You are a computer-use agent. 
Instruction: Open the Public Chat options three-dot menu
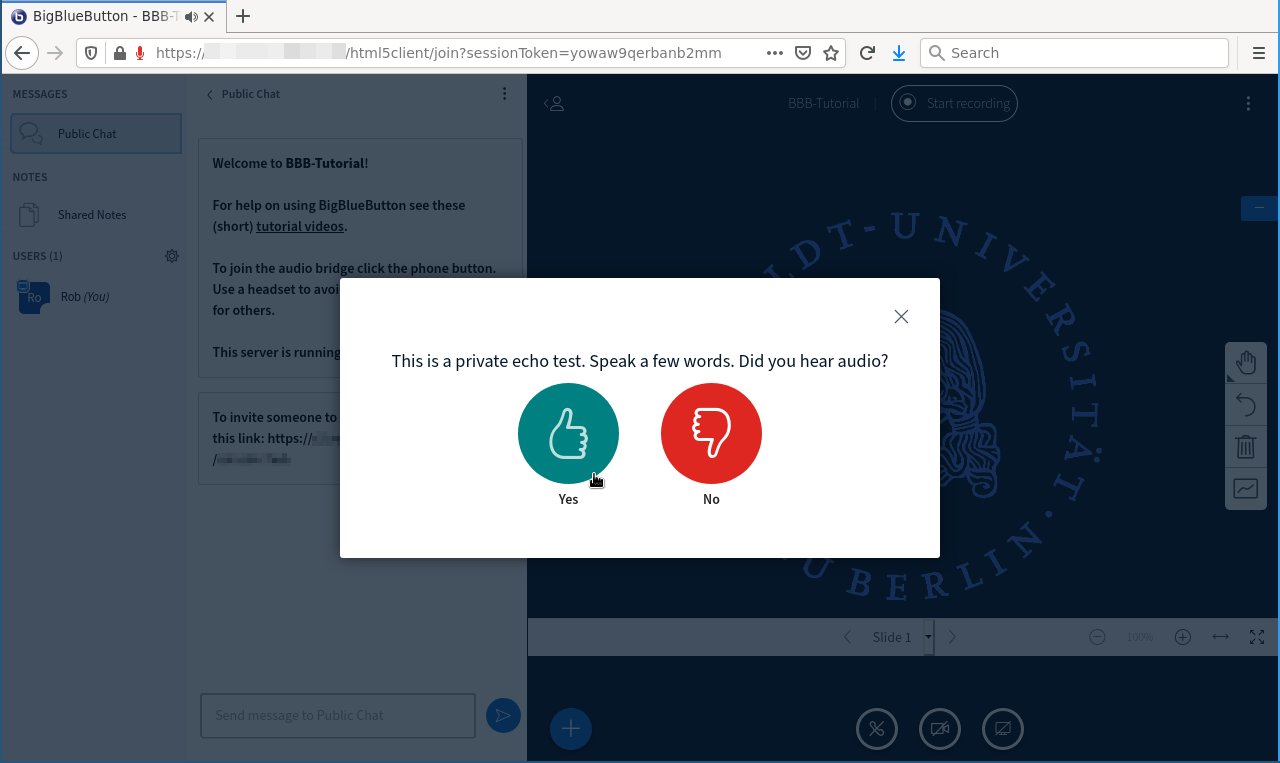[504, 94]
